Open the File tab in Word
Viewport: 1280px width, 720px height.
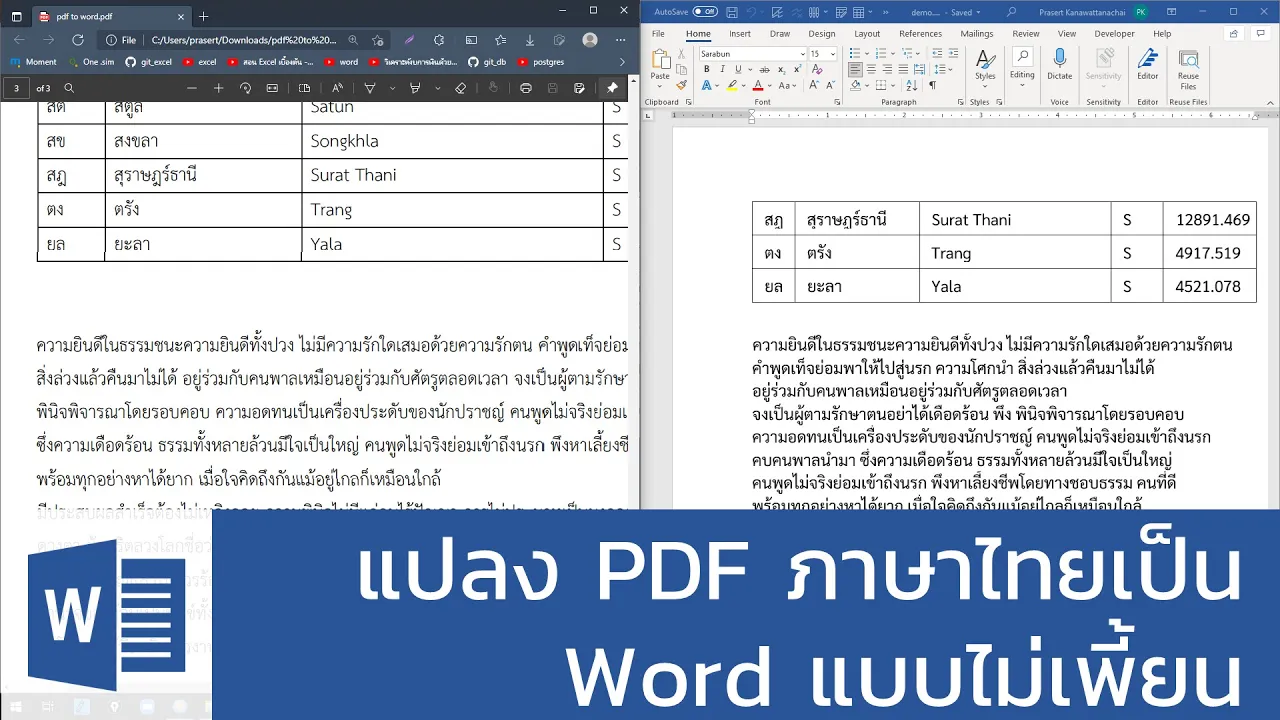[658, 33]
